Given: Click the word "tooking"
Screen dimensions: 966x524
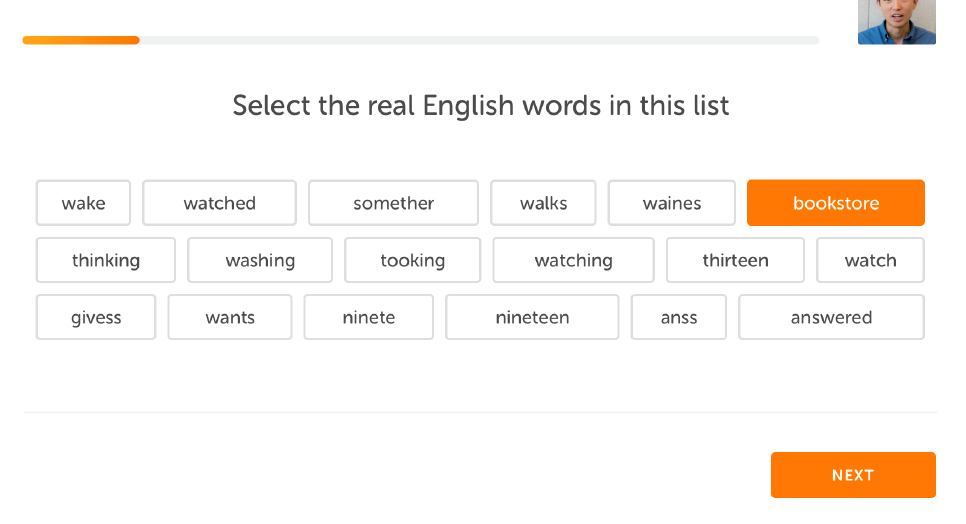Looking at the screenshot, I should click(412, 260).
